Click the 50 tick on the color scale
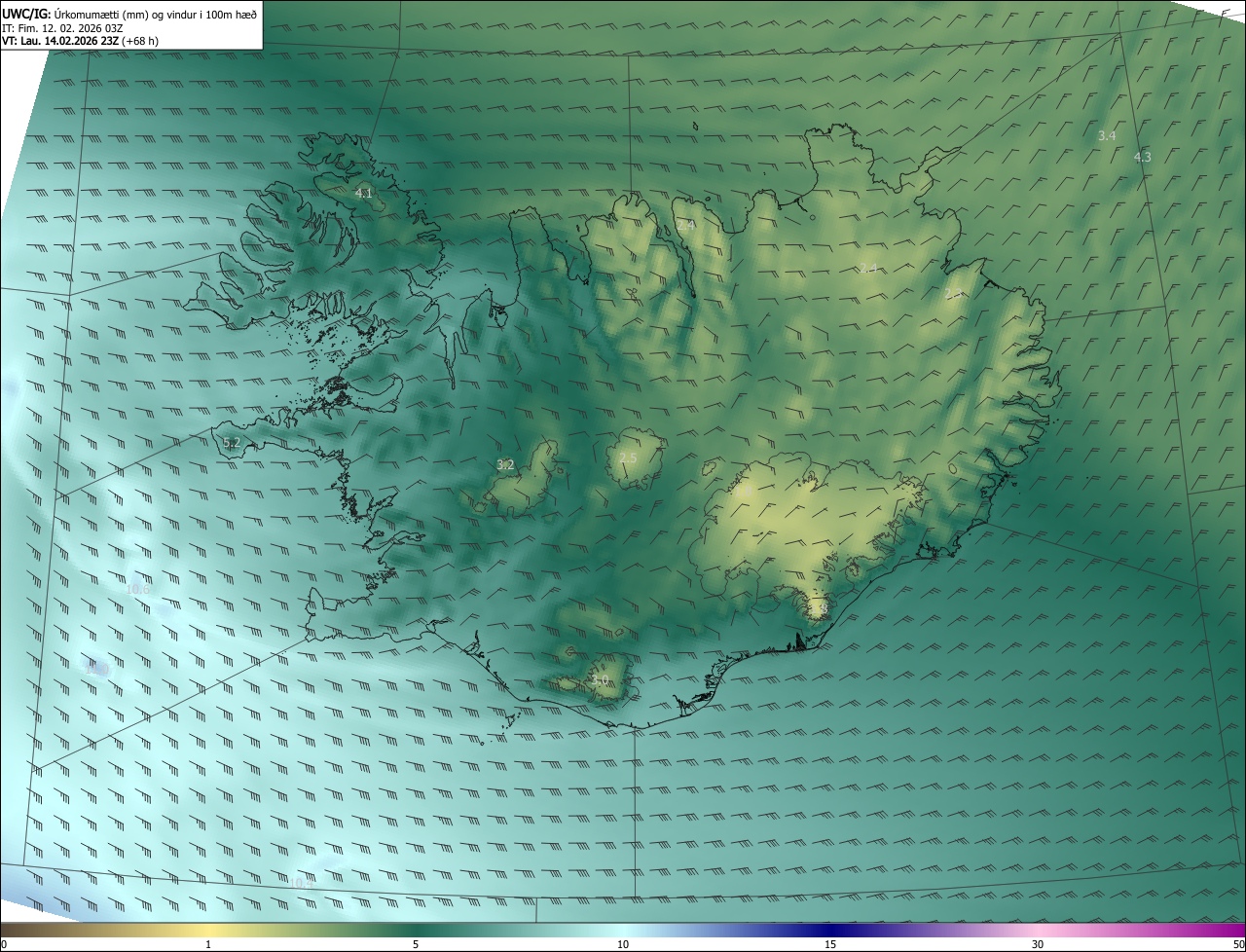This screenshot has width=1246, height=952. tap(1237, 944)
